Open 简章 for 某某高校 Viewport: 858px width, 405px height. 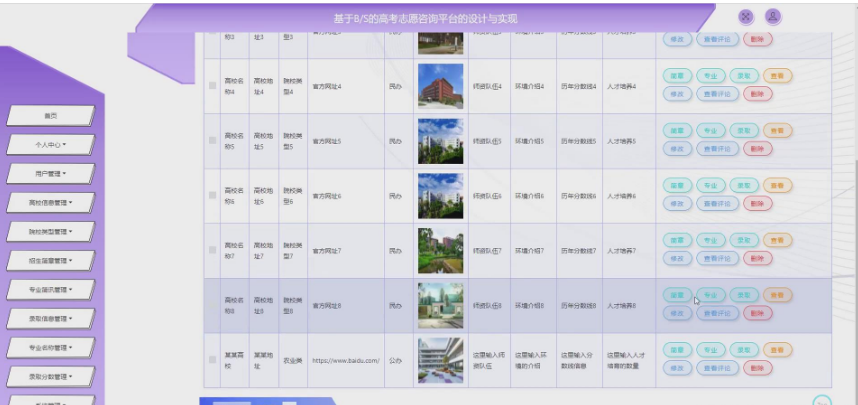click(677, 350)
